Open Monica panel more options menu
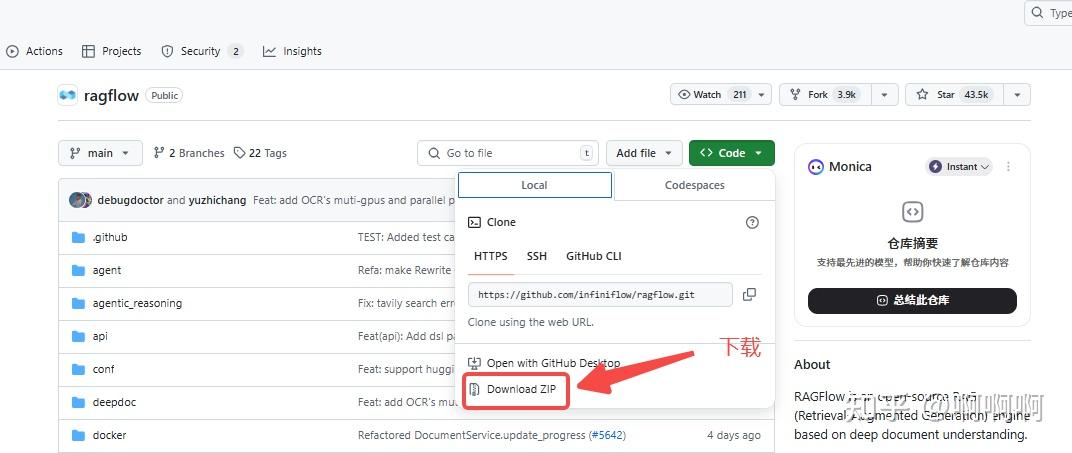1072x453 pixels. pyautogui.click(x=1008, y=167)
